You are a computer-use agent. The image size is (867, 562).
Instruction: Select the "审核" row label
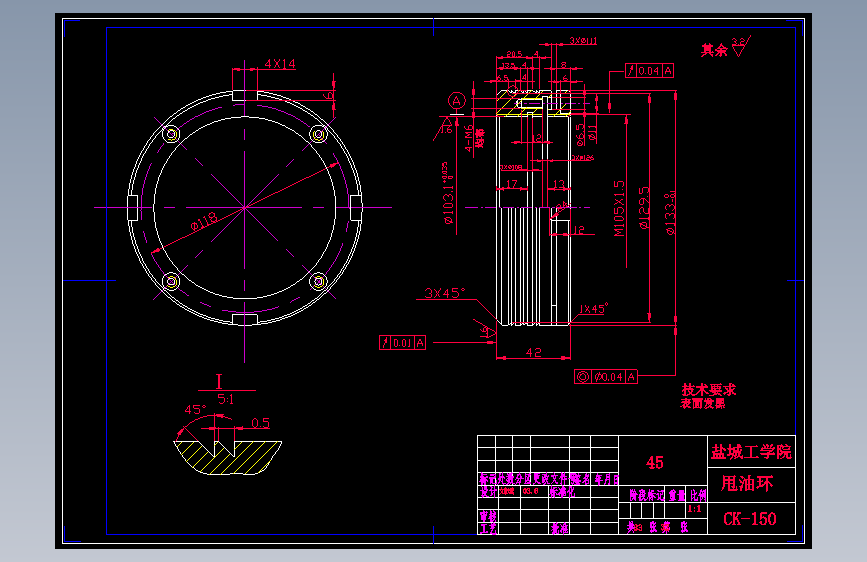click(488, 516)
